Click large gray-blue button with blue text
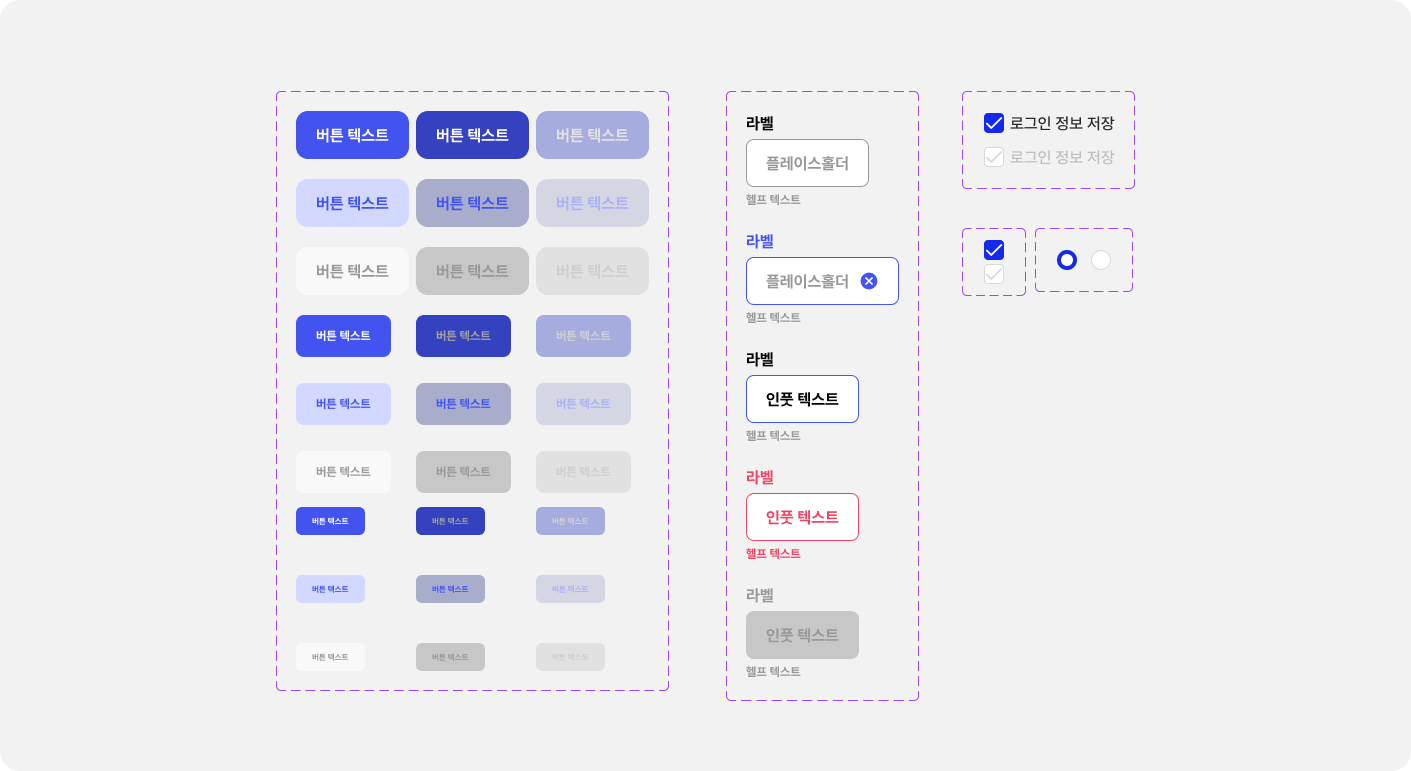 472,203
